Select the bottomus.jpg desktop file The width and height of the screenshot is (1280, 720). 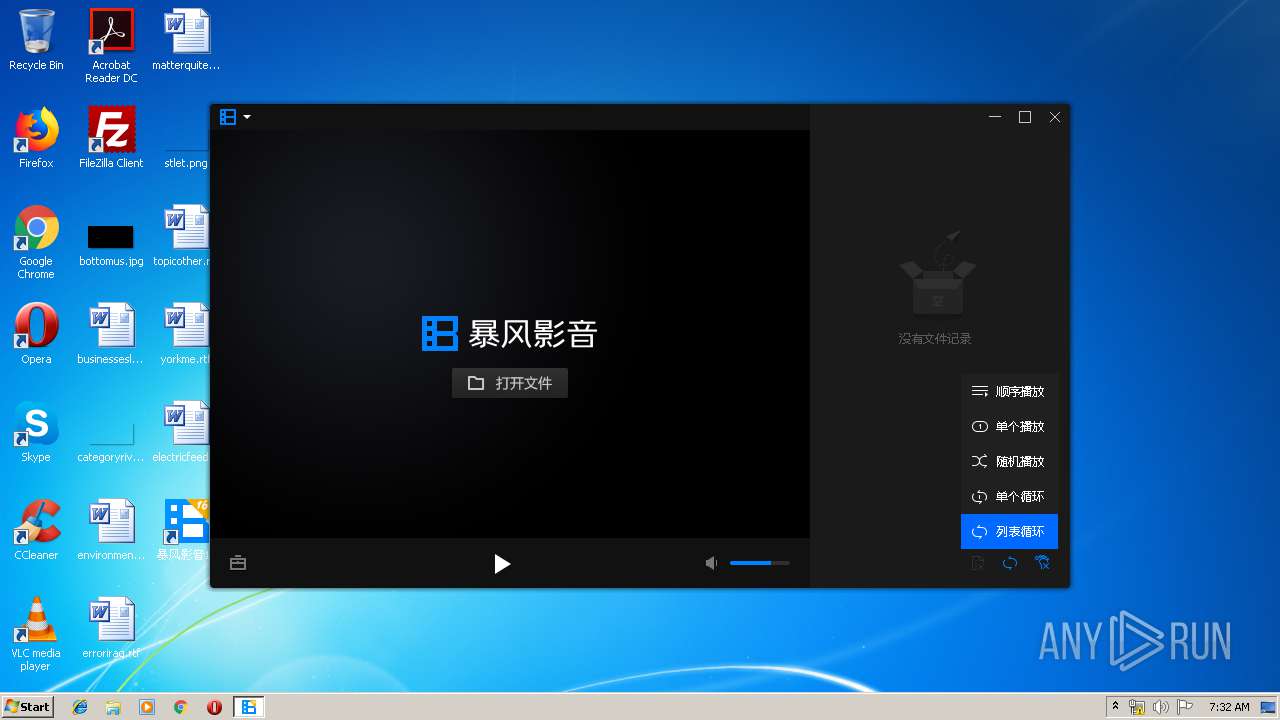tap(111, 244)
